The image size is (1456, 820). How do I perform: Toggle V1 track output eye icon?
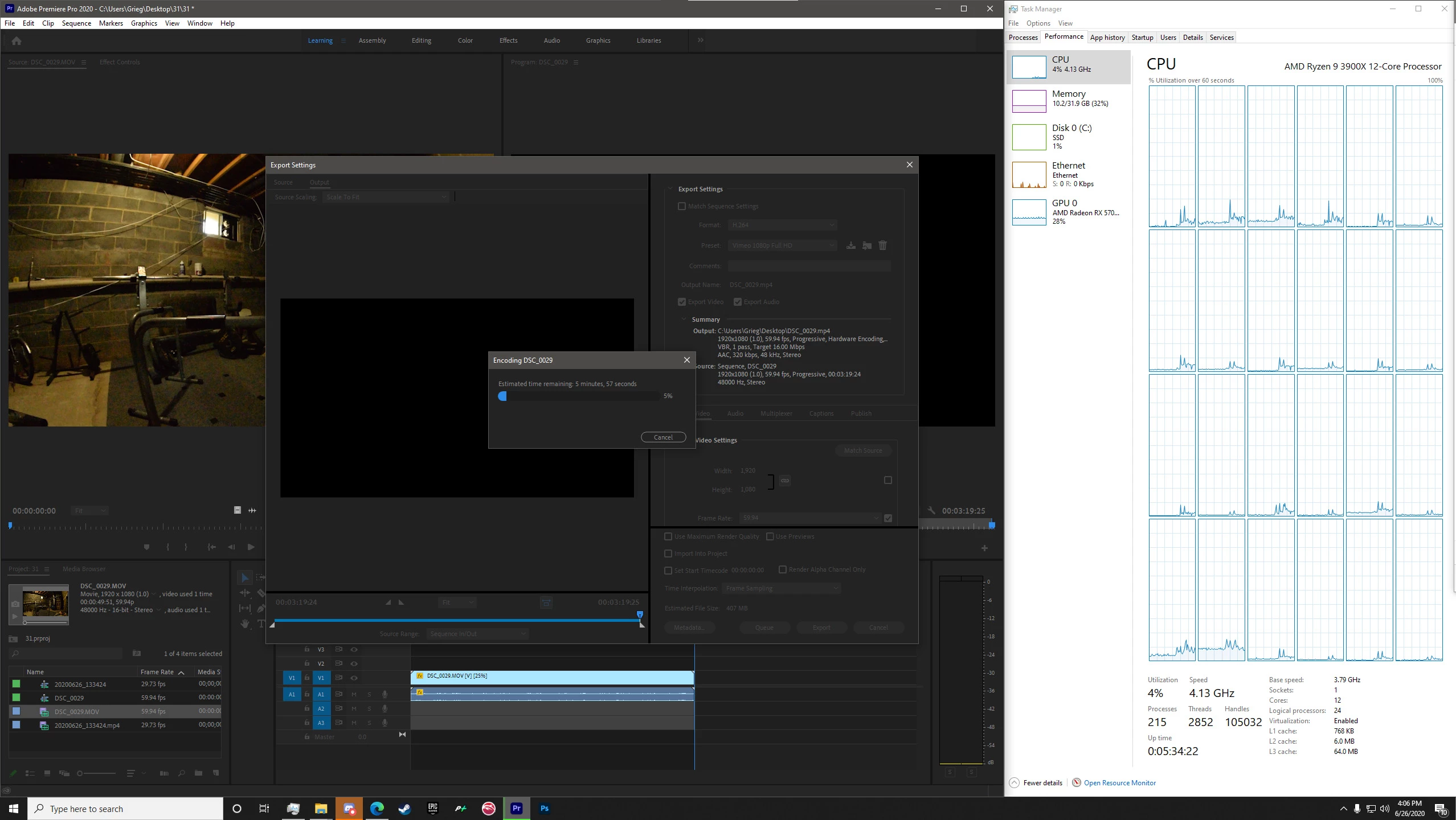coord(354,678)
